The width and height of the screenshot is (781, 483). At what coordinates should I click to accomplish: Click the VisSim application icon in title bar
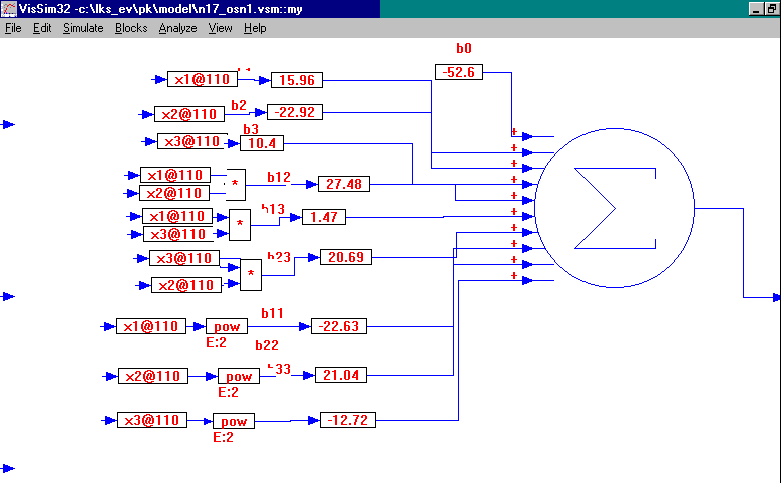pos(8,9)
